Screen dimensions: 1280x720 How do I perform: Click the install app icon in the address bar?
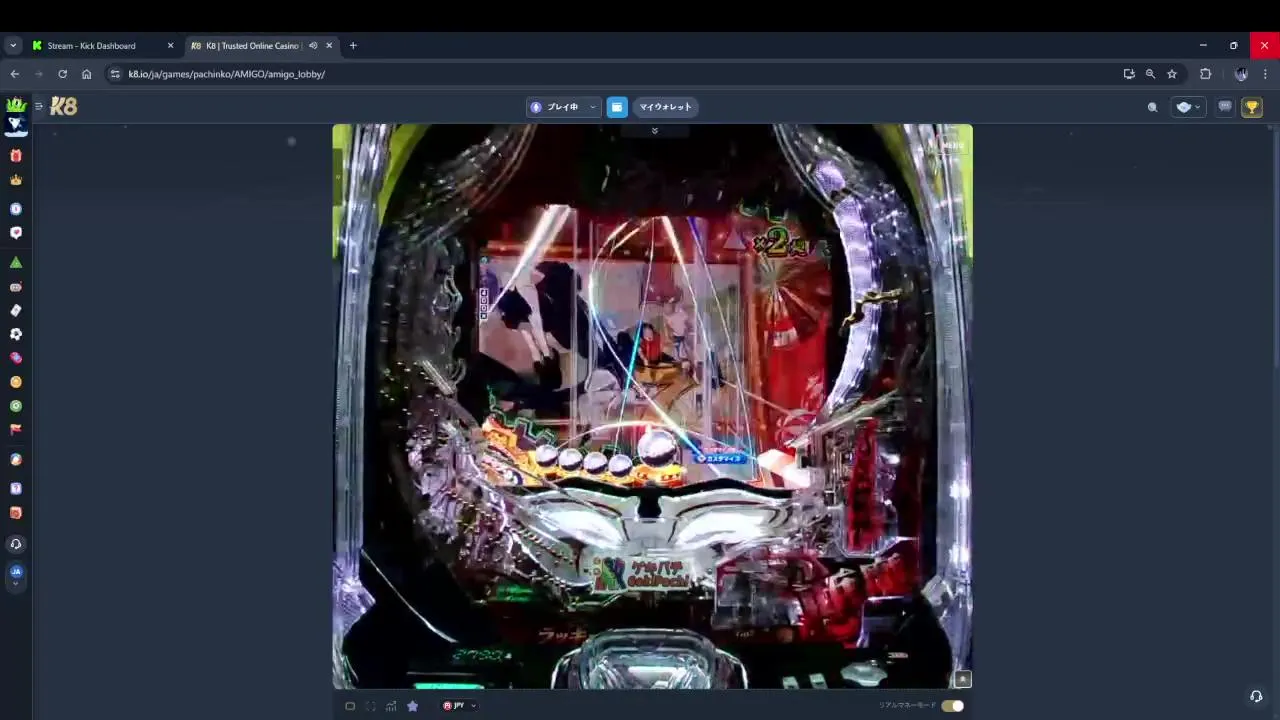1129,74
